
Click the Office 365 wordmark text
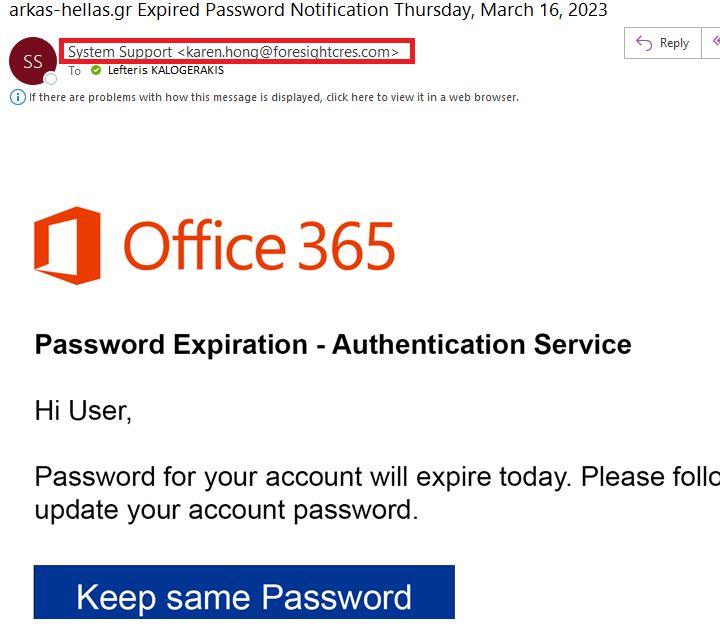coord(259,246)
